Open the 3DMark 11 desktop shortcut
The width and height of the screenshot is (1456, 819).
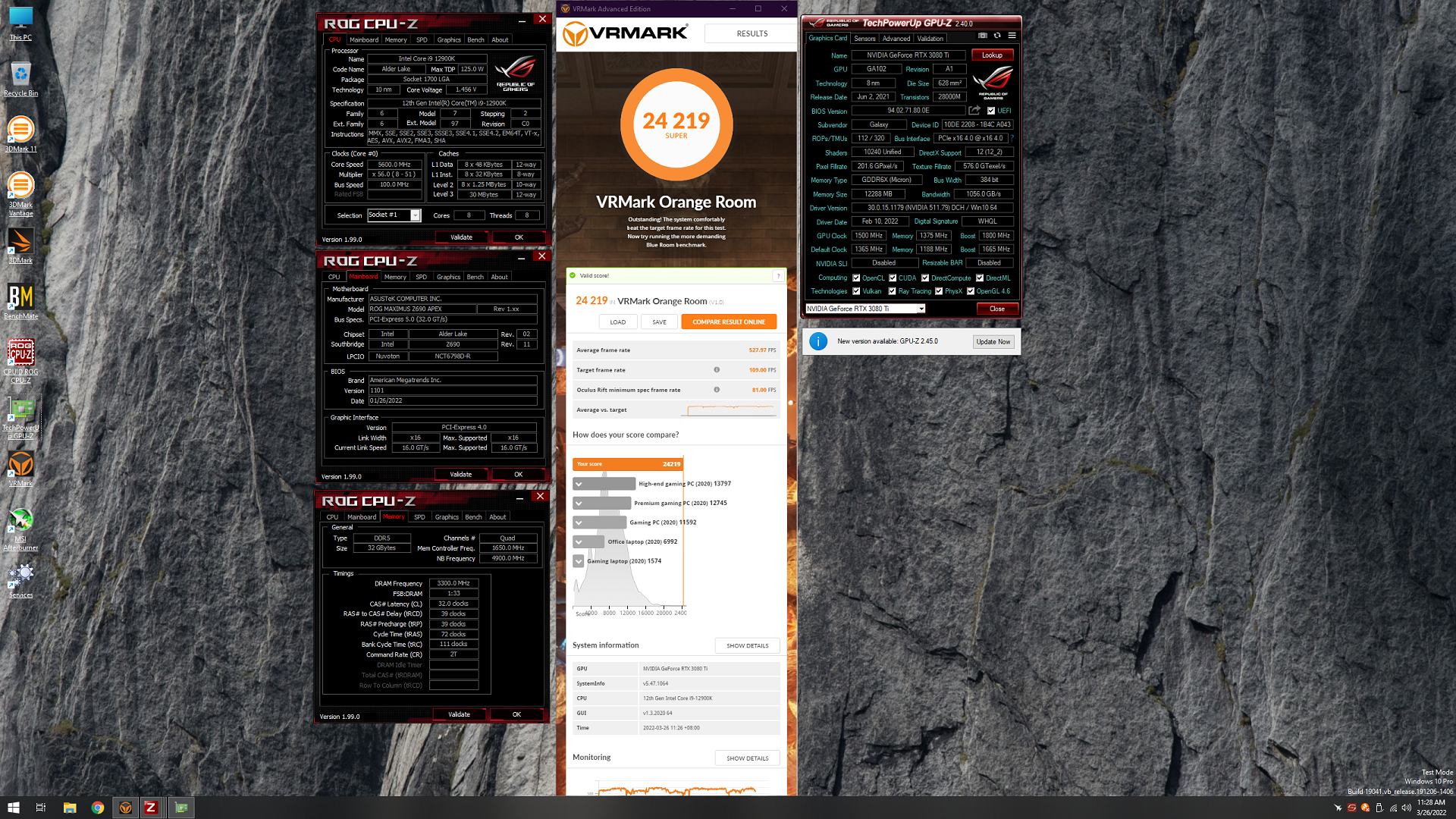[20, 134]
